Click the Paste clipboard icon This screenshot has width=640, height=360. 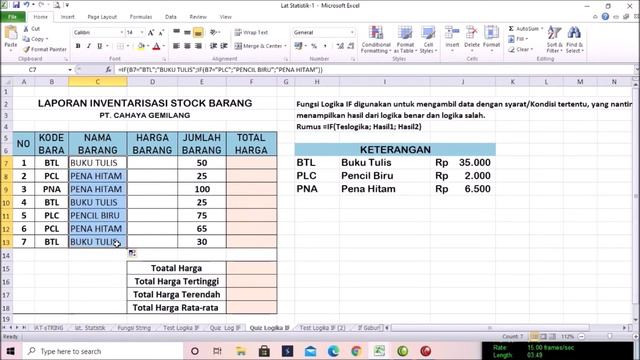11,33
